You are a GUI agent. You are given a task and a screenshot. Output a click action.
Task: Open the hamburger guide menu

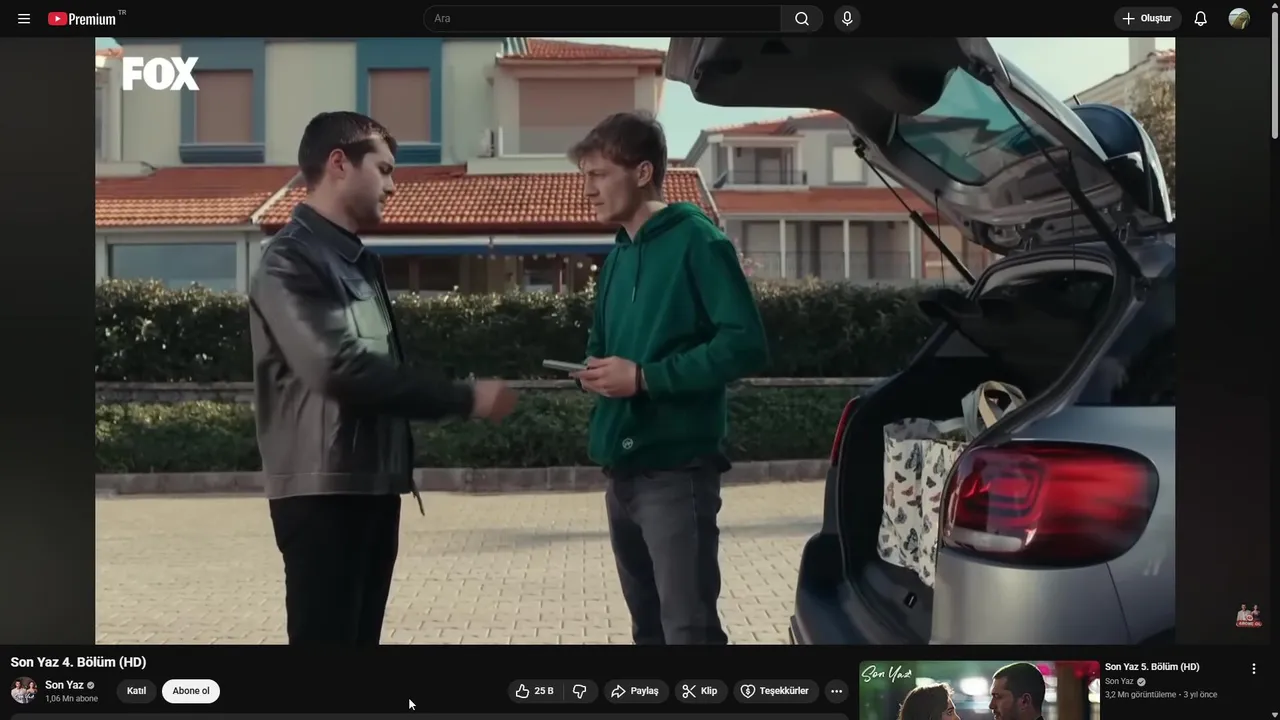tap(24, 19)
